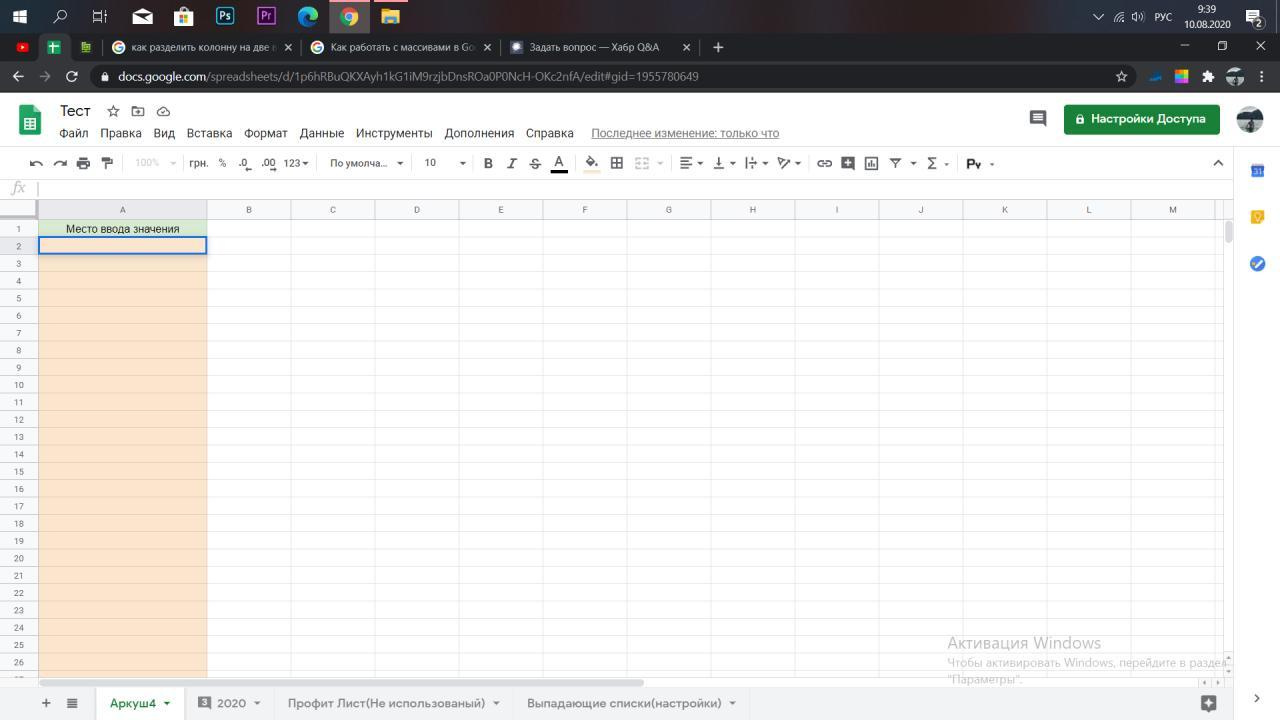The width and height of the screenshot is (1280, 720).
Task: Open the fill color picker
Action: (x=592, y=163)
